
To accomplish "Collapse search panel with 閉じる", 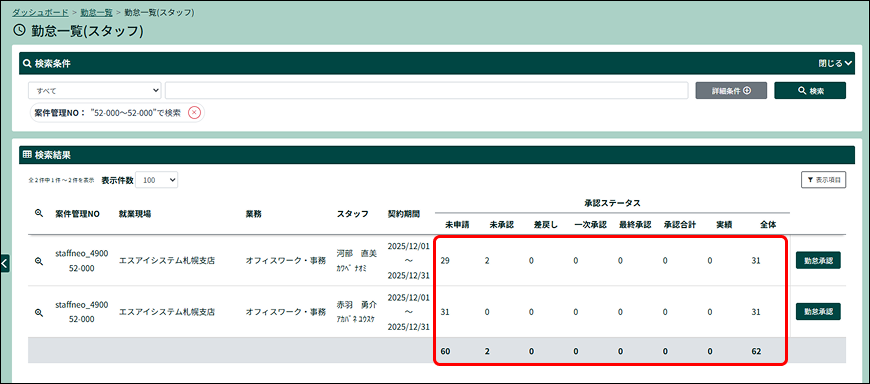I will 835,63.
